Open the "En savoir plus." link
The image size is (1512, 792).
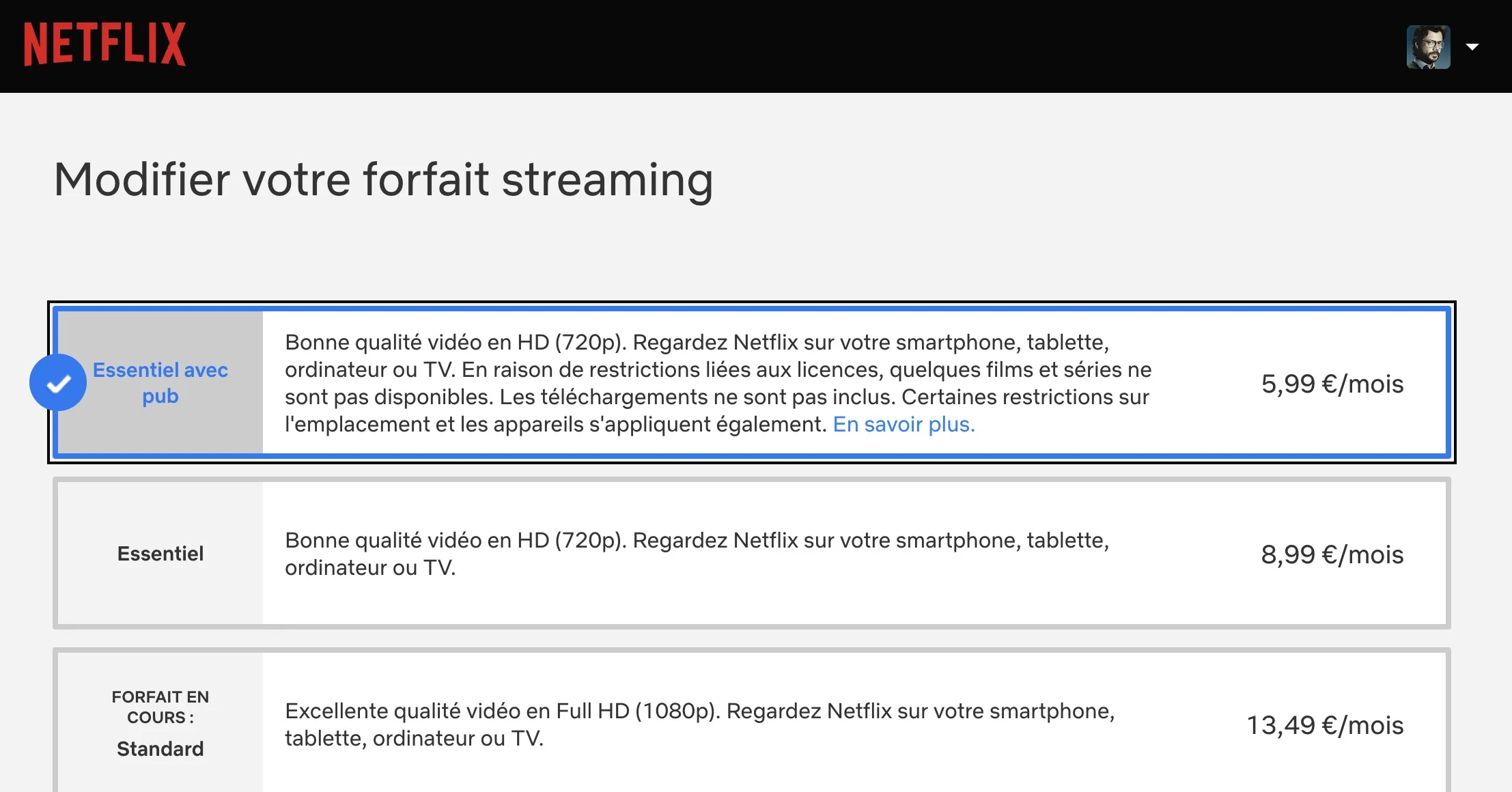click(904, 425)
